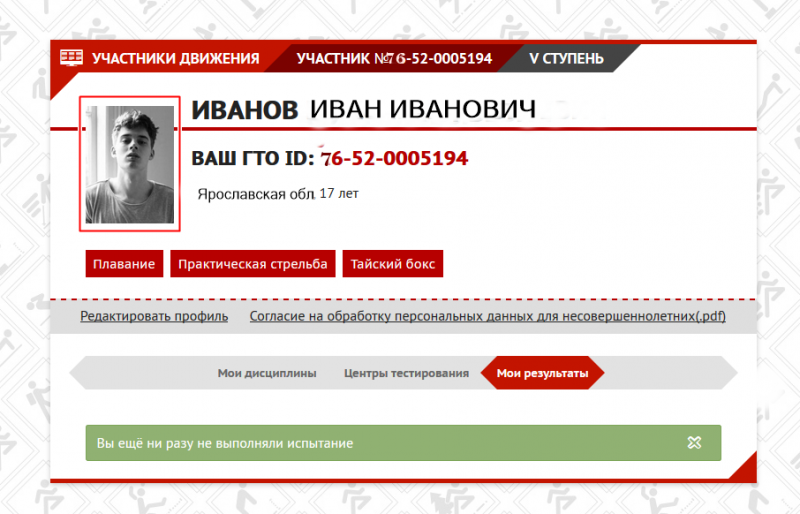Select the Практическая стрельба tag
This screenshot has height=514, width=800.
pos(252,264)
